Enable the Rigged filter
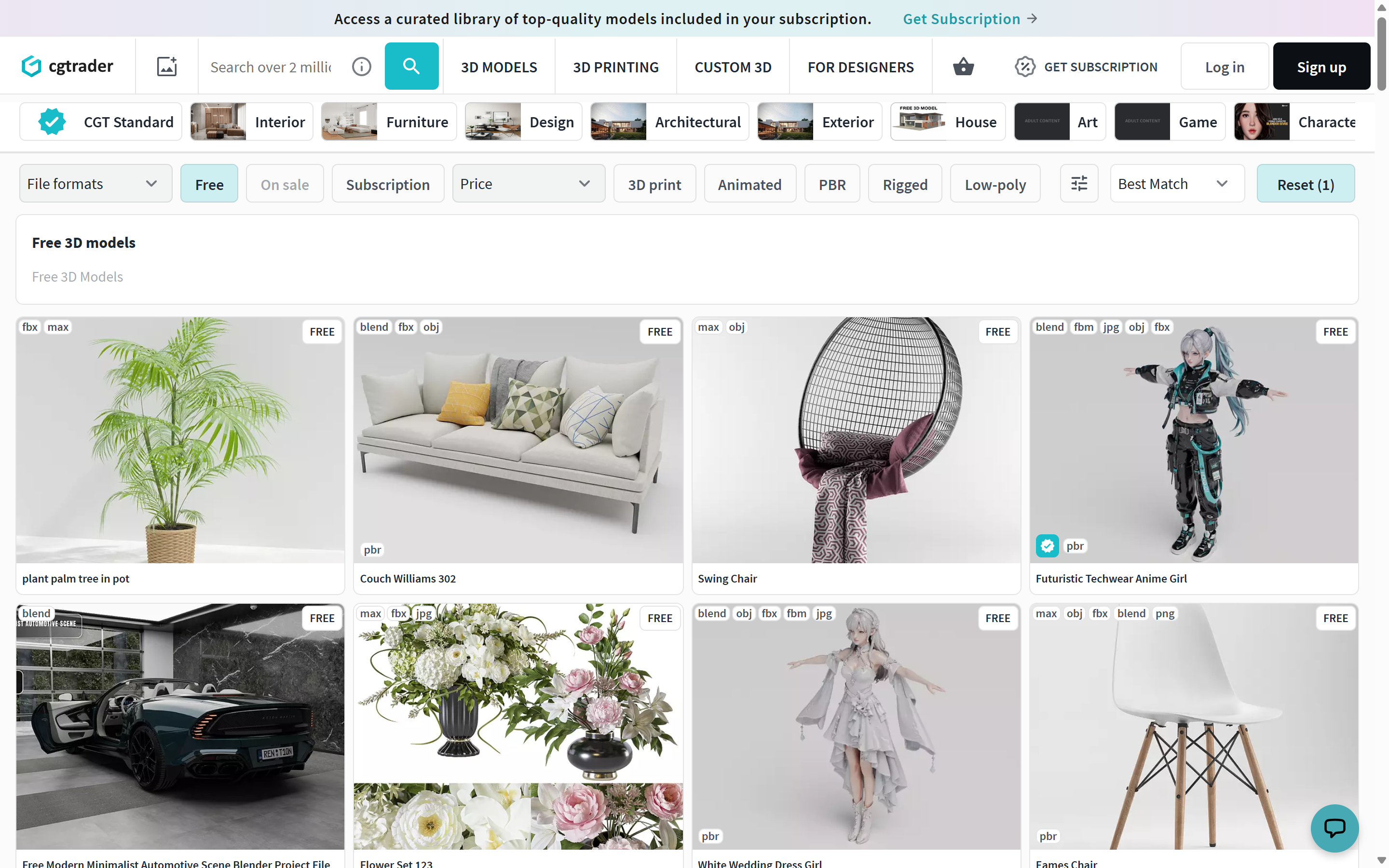 pos(905,184)
